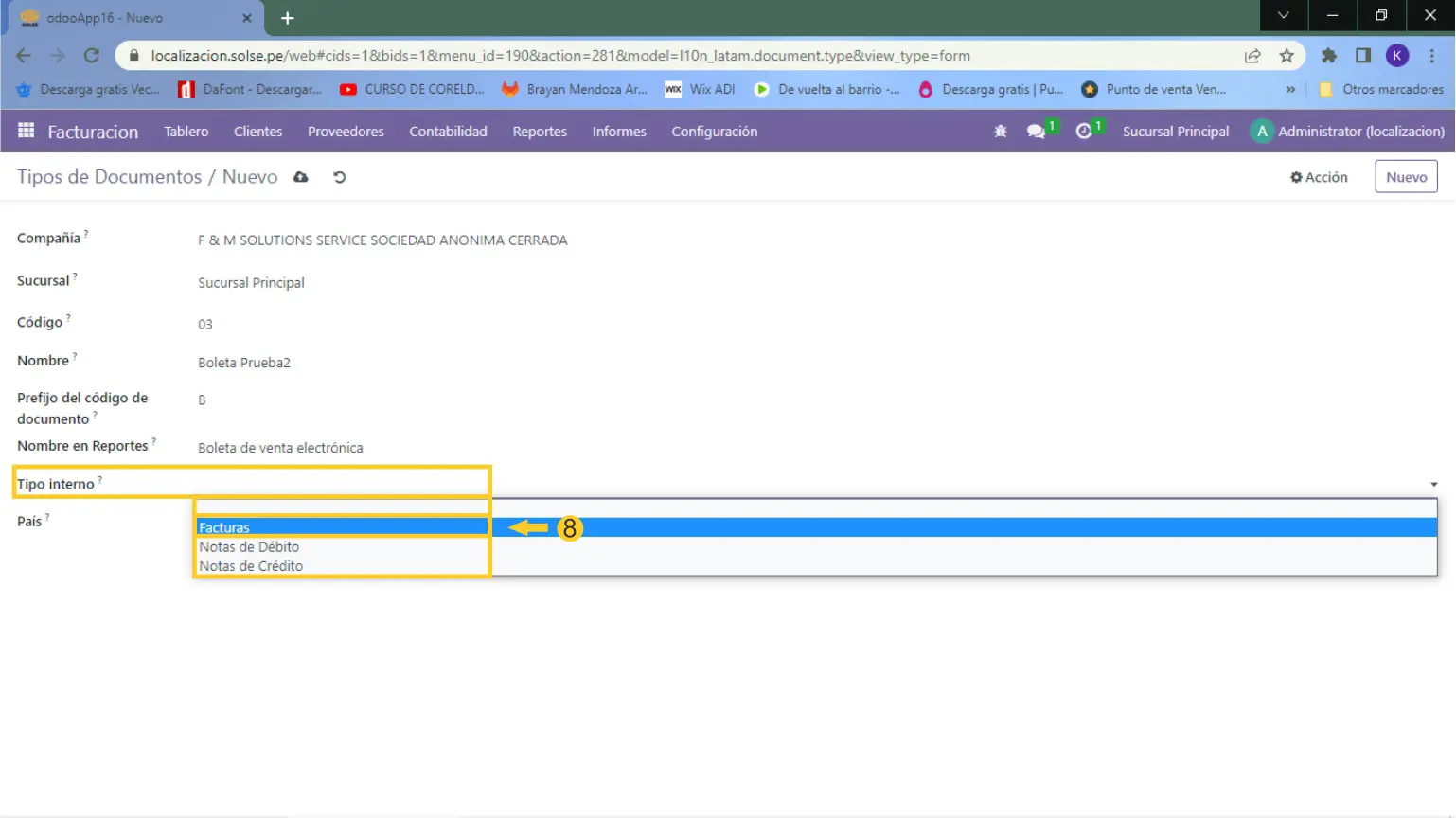Click Sucursal field showing Sucursal Principal
Image resolution: width=1456 pixels, height=818 pixels.
(x=251, y=283)
